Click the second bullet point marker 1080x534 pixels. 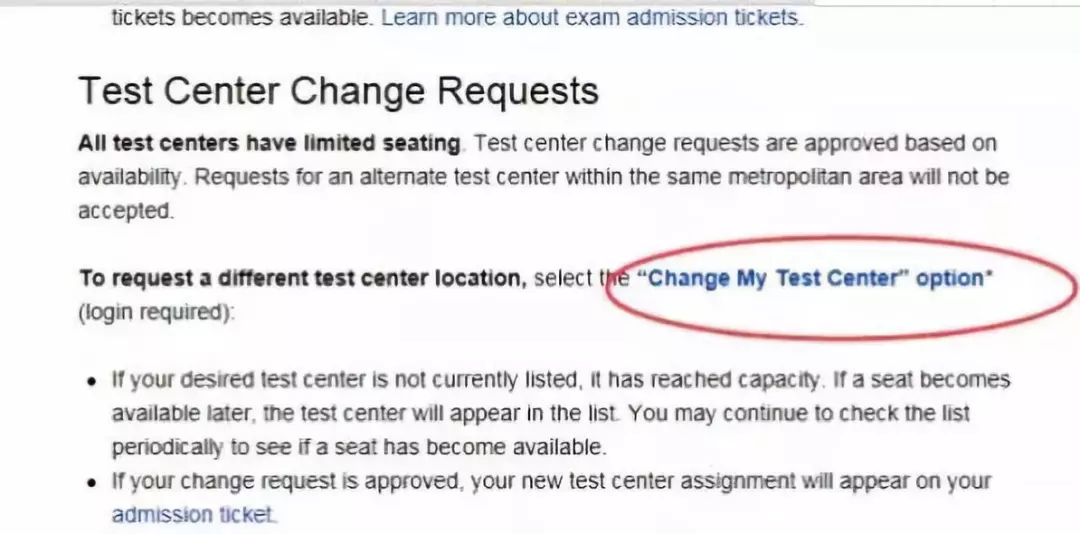pos(91,483)
